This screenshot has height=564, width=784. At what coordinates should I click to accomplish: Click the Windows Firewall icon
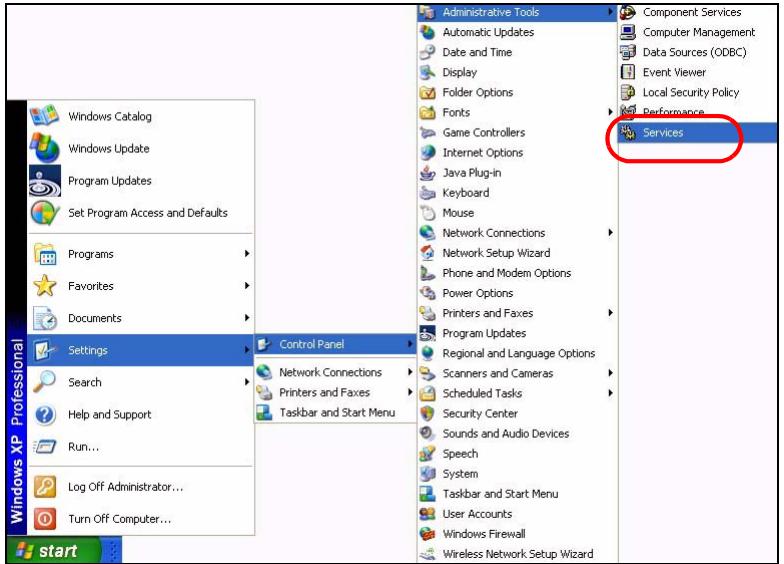pos(428,534)
